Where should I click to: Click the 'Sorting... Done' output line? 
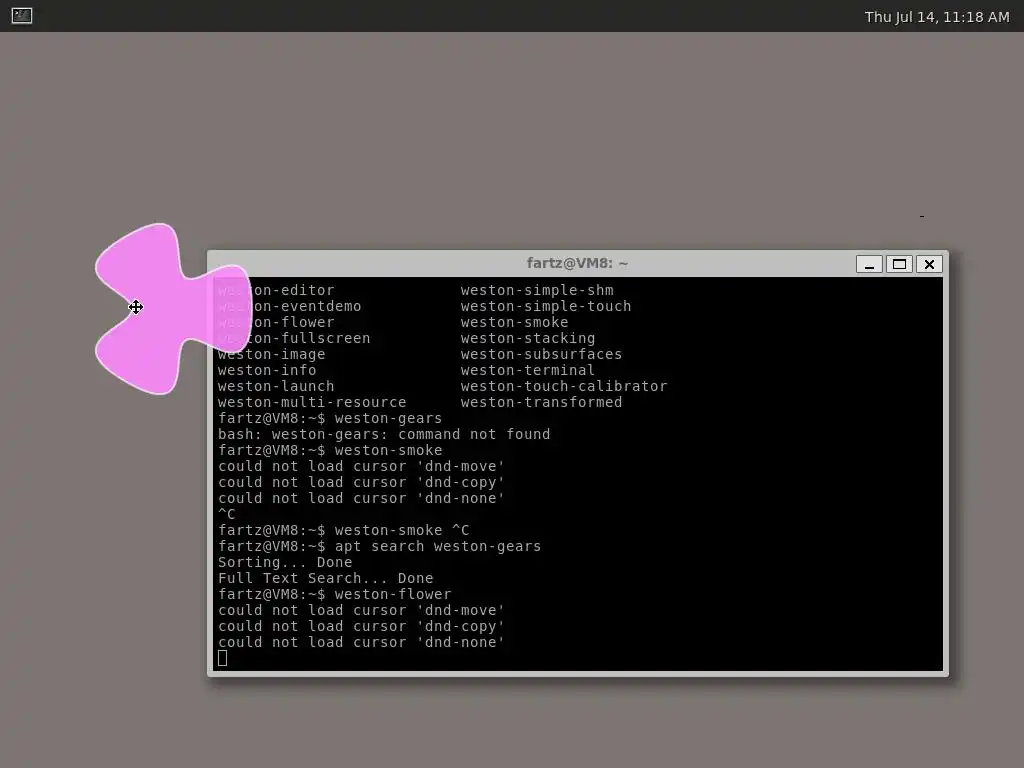(285, 562)
